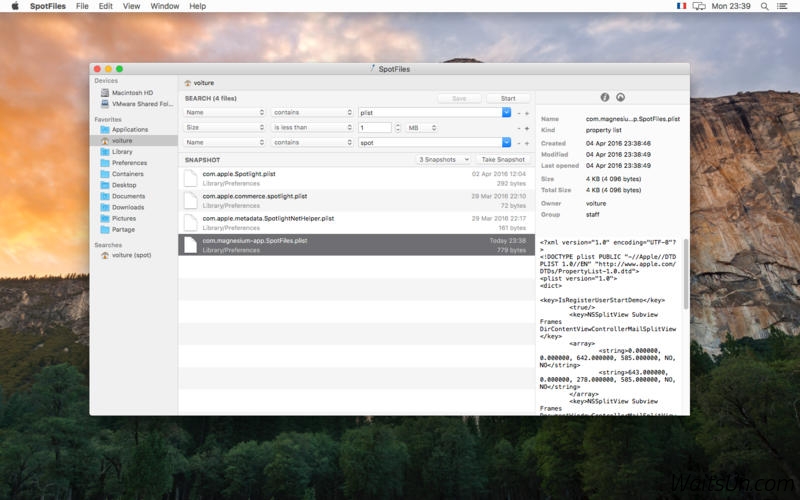800x500 pixels.
Task: Open first rule Name attribute dropdown
Action: click(x=224, y=112)
